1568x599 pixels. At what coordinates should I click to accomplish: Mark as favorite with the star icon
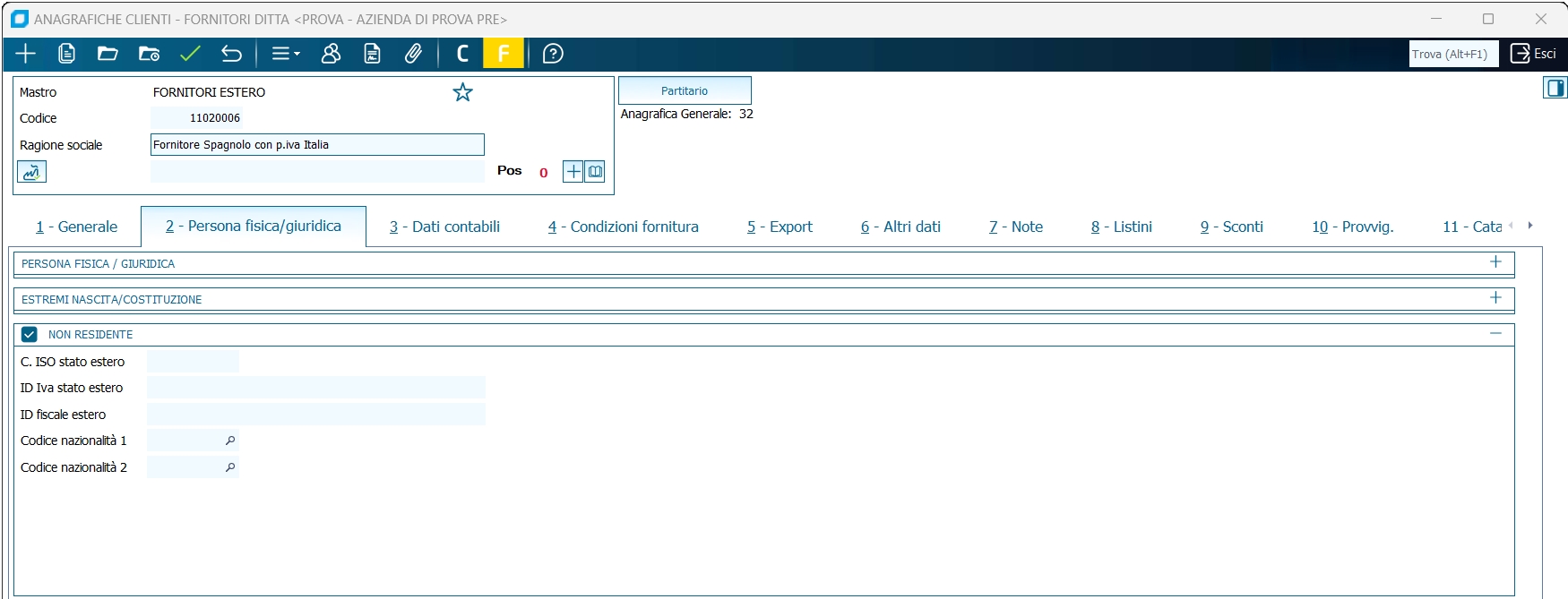(x=462, y=92)
